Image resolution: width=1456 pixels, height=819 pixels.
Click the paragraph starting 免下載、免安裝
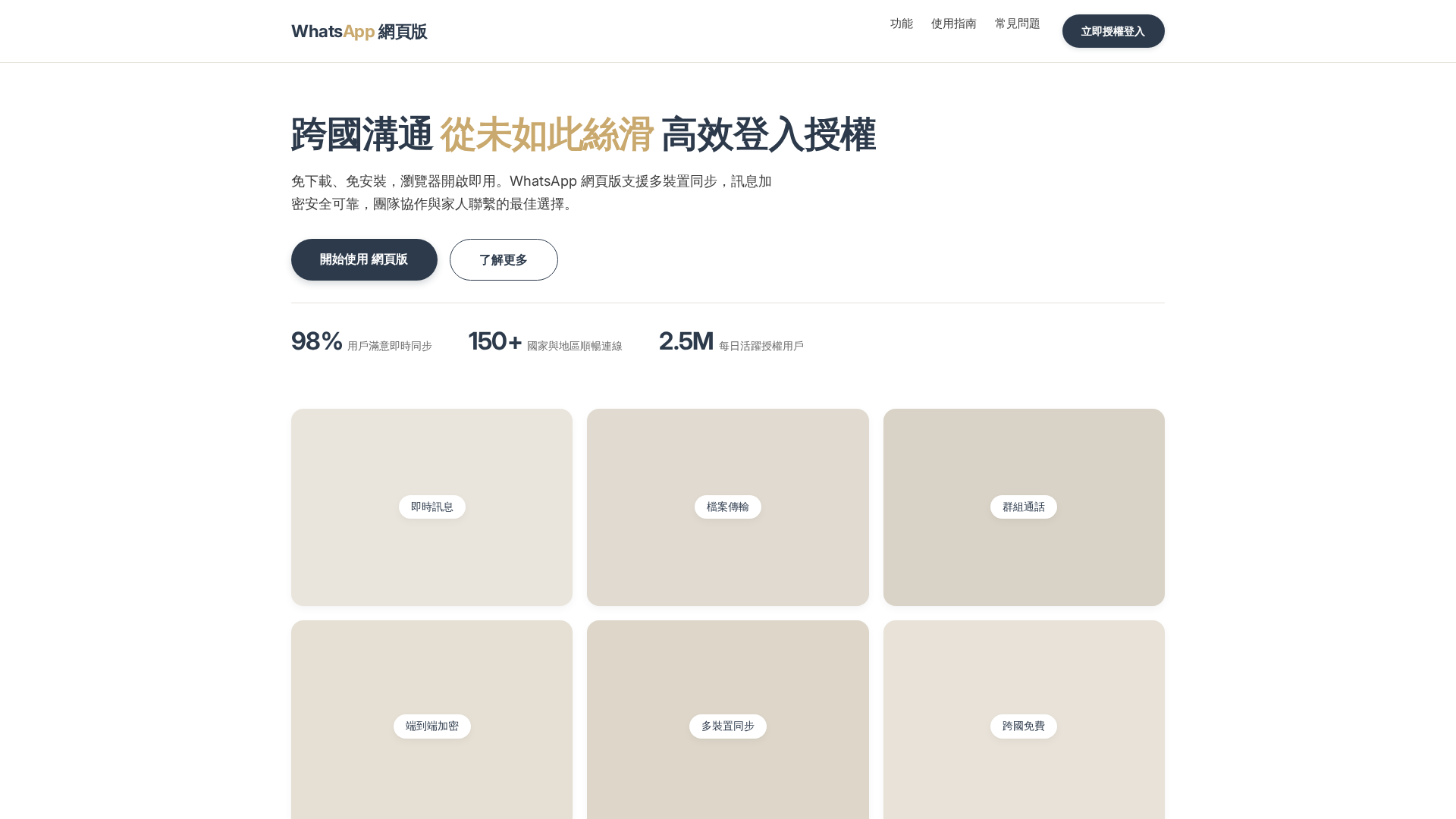[x=532, y=193]
